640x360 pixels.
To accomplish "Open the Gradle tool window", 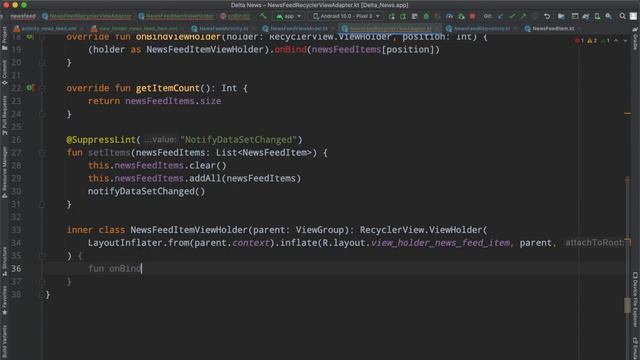I will (635, 39).
